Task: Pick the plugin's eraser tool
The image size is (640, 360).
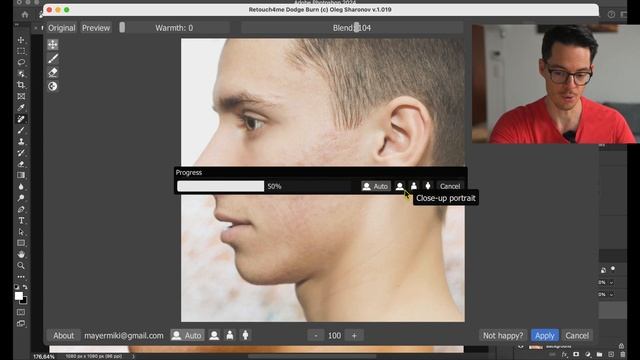Action: point(53,72)
